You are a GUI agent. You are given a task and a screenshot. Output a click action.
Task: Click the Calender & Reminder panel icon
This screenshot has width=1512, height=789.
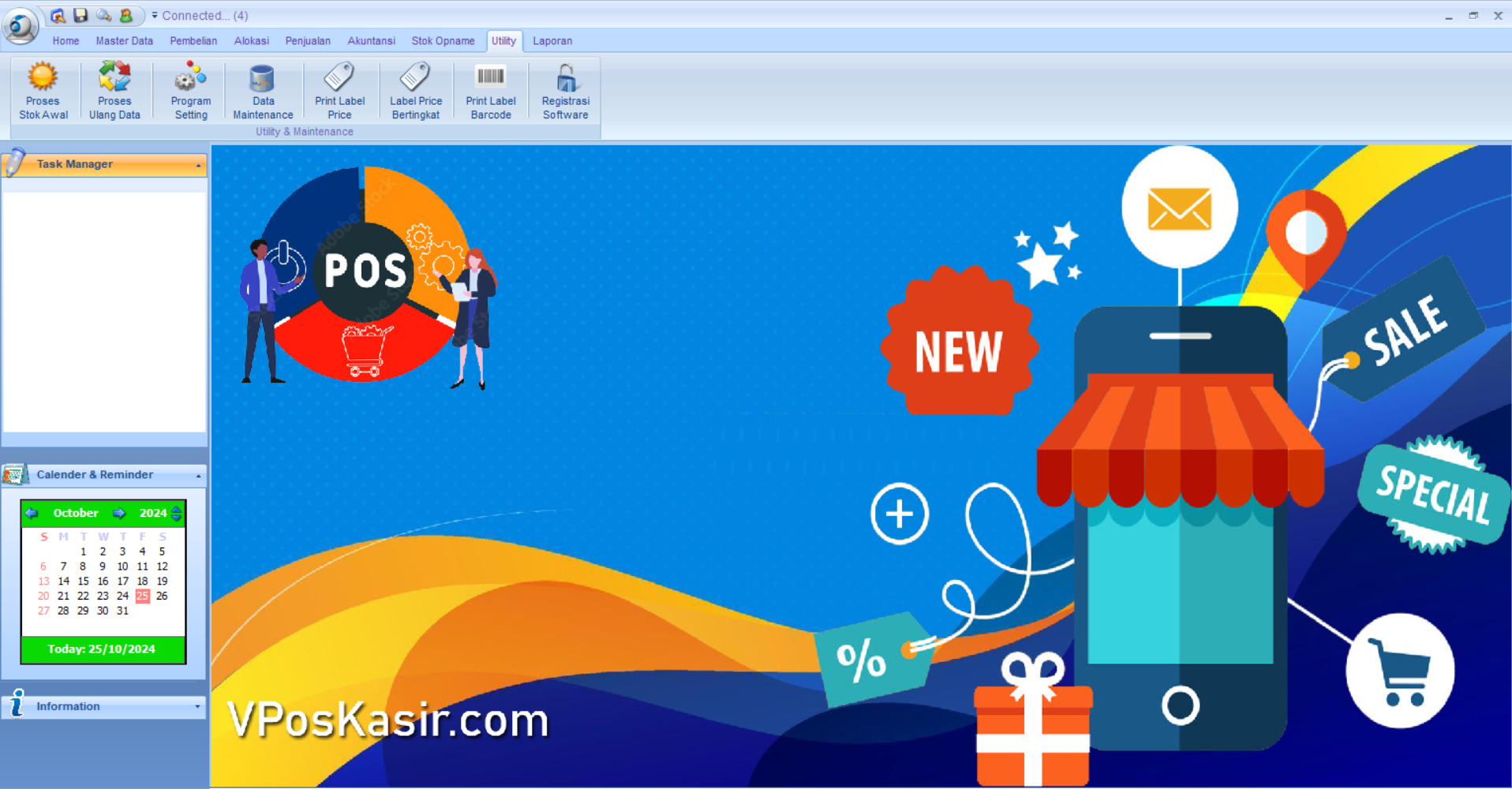click(15, 474)
